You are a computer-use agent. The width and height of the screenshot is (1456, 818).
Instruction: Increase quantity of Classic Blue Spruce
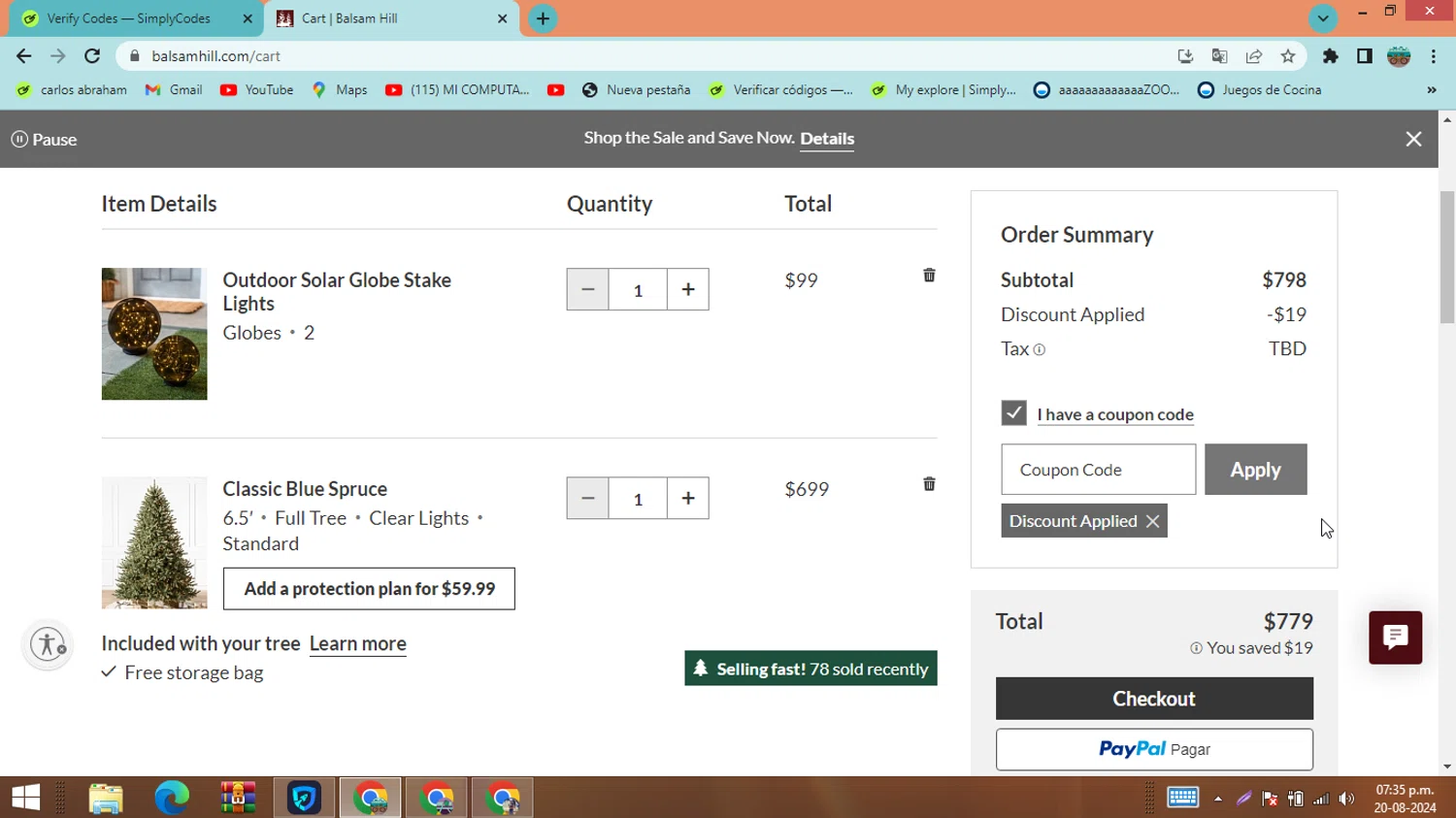[688, 498]
